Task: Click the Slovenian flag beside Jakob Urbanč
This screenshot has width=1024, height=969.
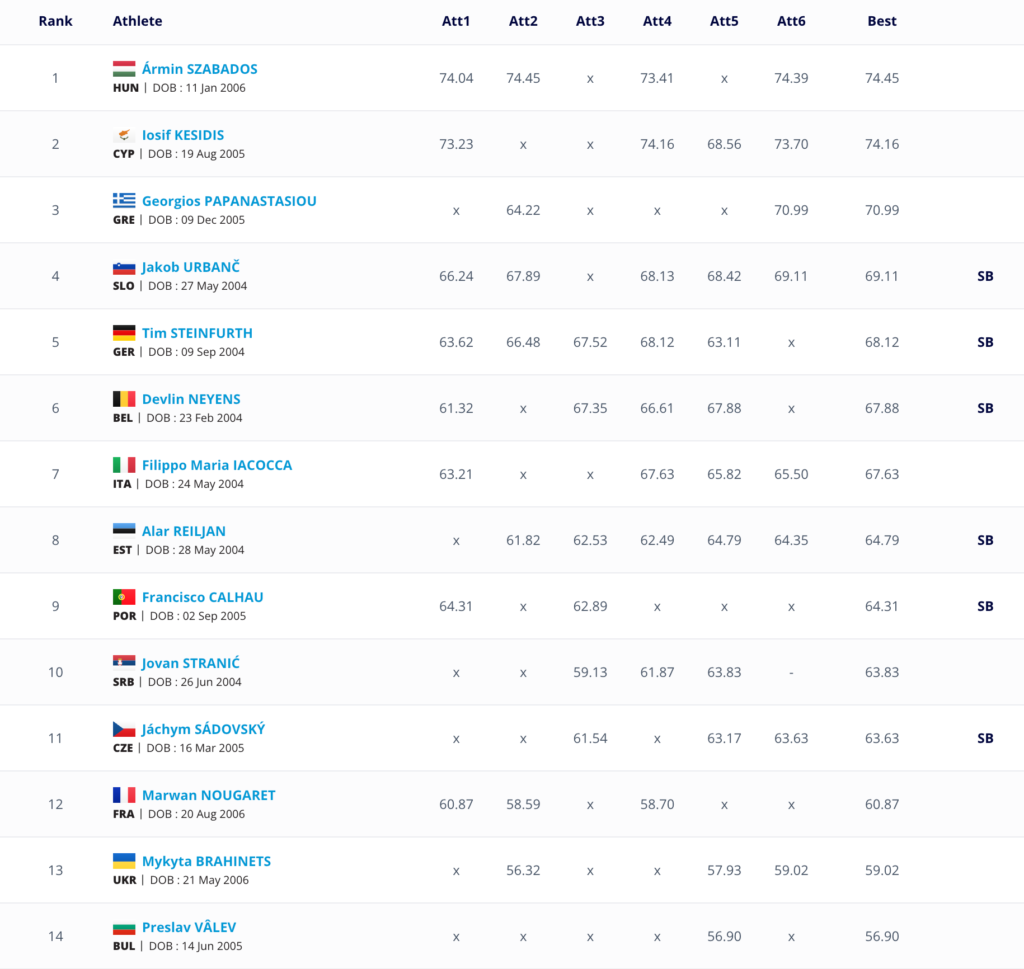Action: click(x=124, y=267)
